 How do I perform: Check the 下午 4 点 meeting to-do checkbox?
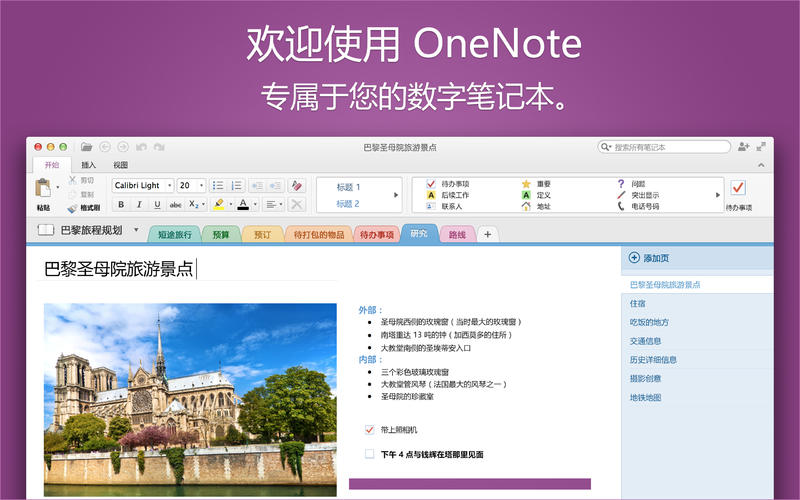(x=369, y=454)
